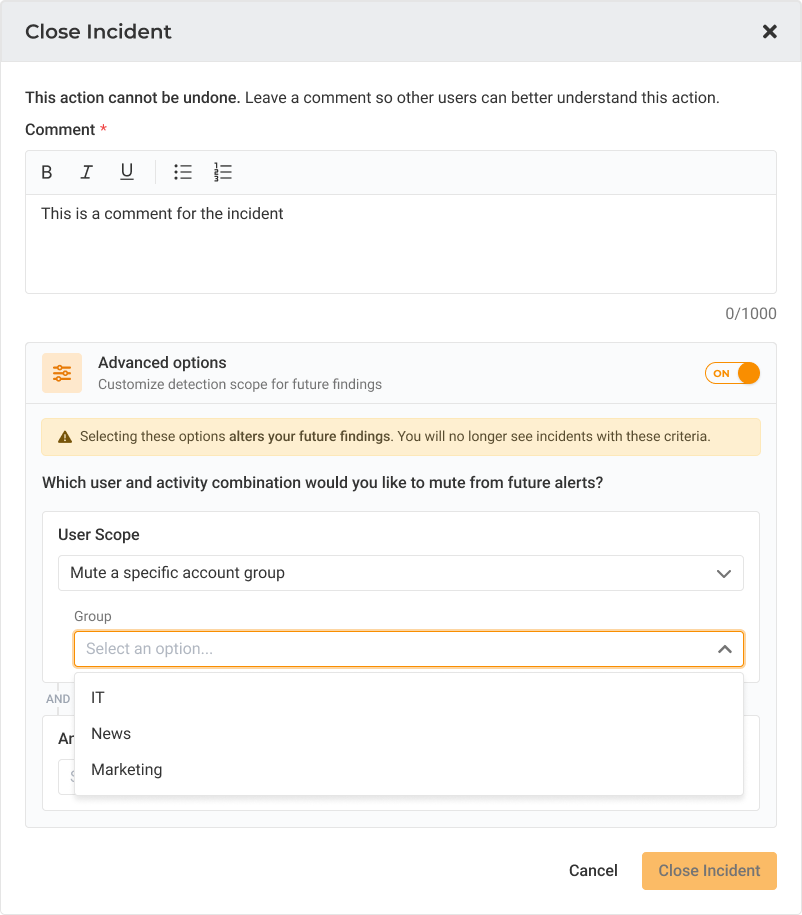The height and width of the screenshot is (915, 802).
Task: Click inside the comment text area
Action: click(x=400, y=244)
